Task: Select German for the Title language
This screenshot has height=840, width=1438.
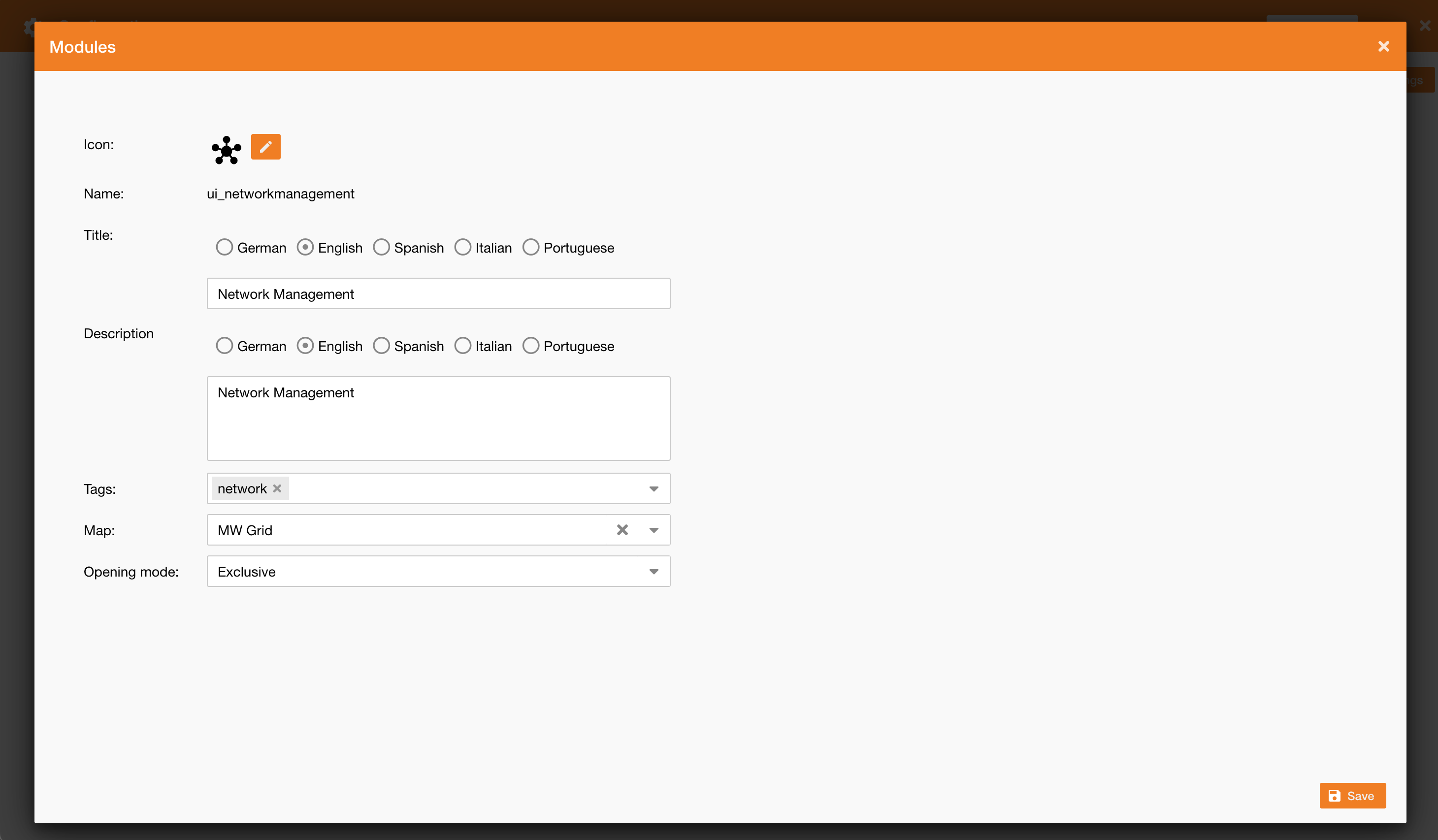Action: click(224, 247)
